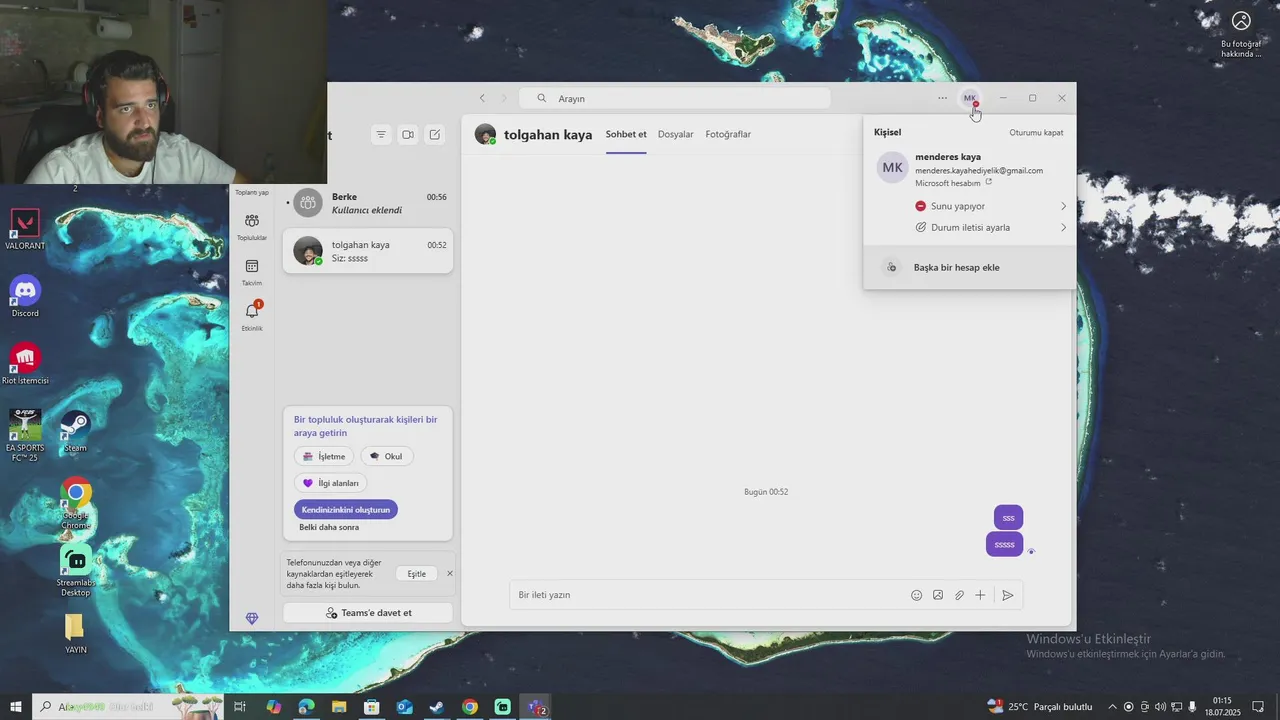Click the 'Kendinizinkini oluşturun' button
Image resolution: width=1280 pixels, height=720 pixels.
tap(346, 510)
